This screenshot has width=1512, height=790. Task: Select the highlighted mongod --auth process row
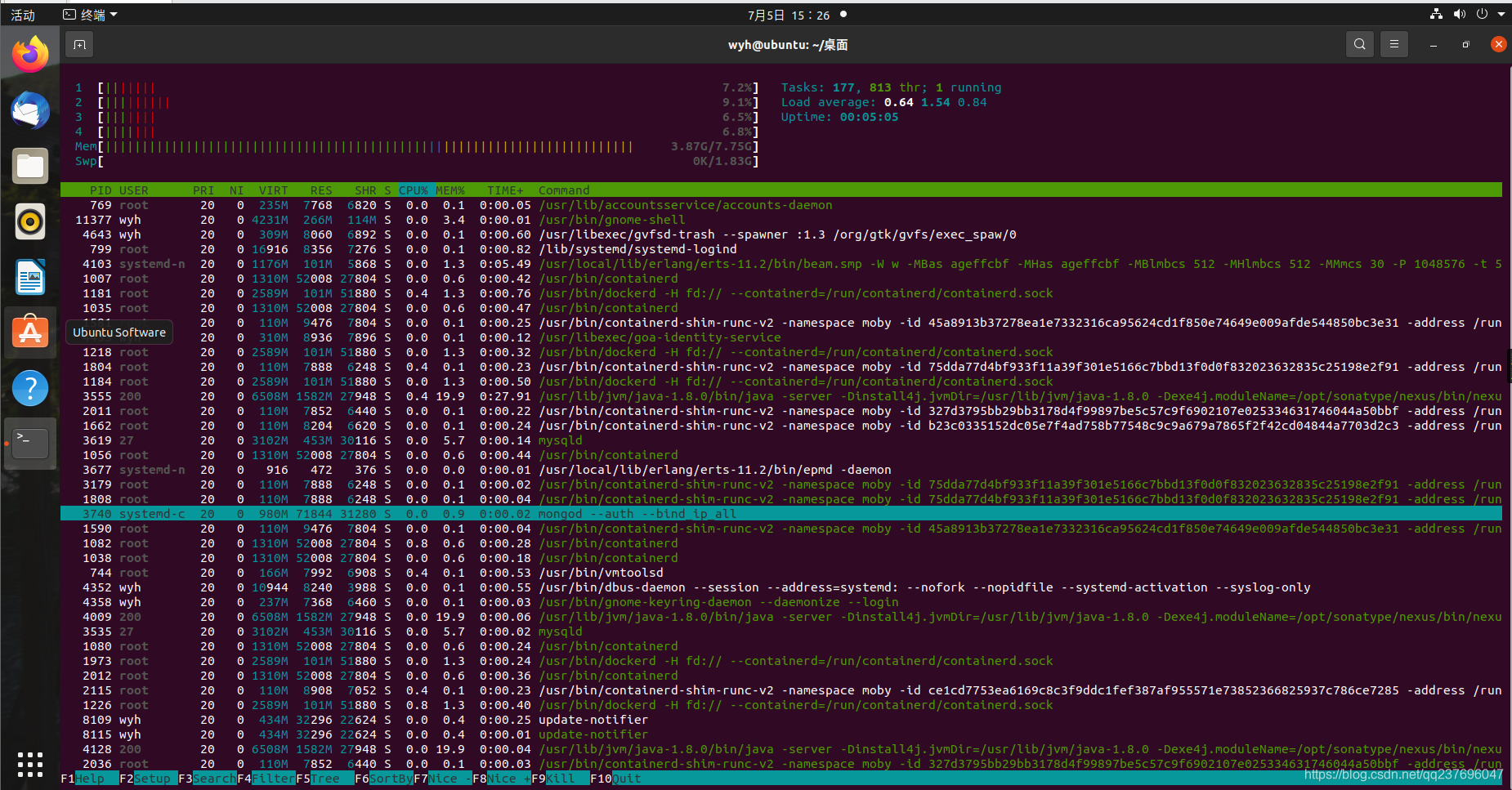[781, 514]
